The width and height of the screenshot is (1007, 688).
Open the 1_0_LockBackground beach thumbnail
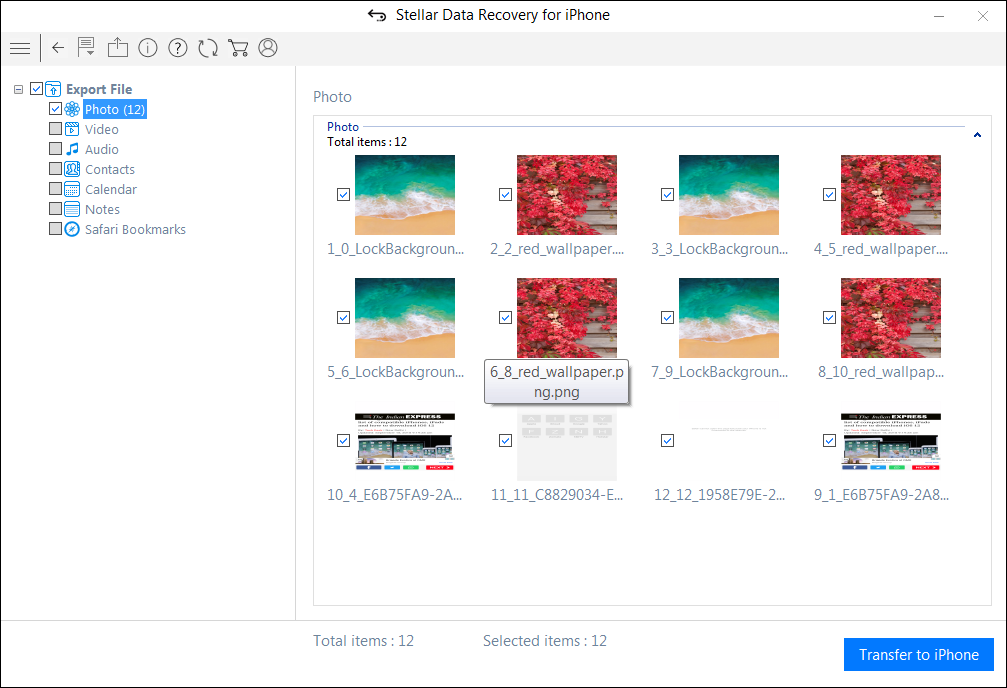(405, 195)
